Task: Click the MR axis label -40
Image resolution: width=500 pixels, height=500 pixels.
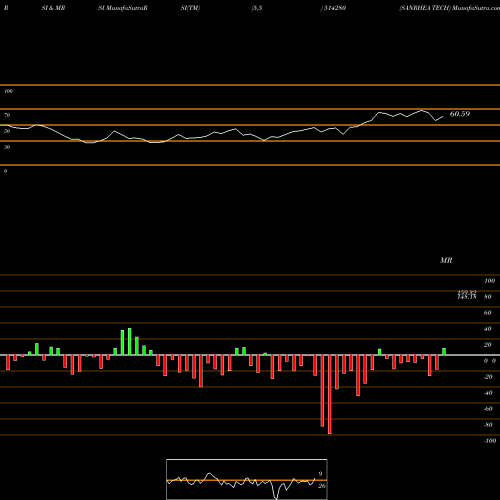Action: [488, 393]
